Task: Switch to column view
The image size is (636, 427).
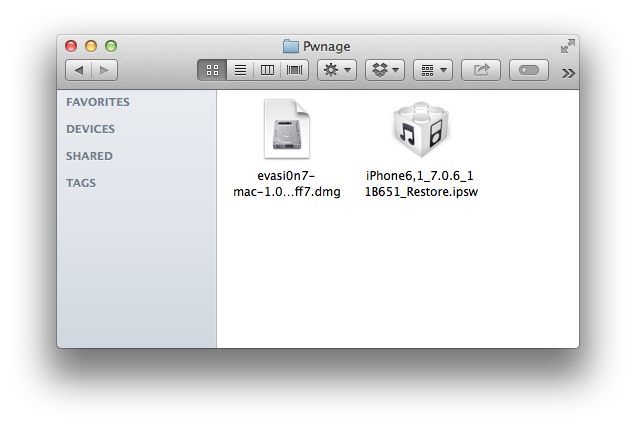Action: click(267, 70)
